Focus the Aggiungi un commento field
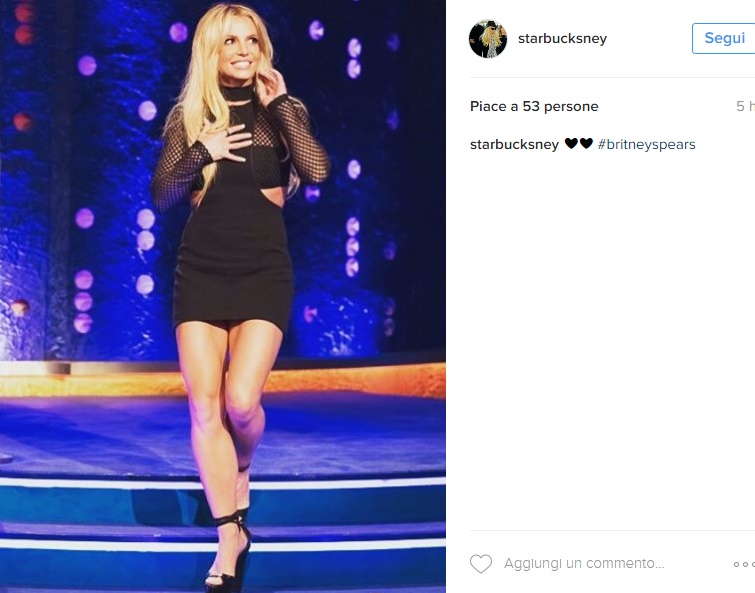755x593 pixels. click(x=584, y=564)
